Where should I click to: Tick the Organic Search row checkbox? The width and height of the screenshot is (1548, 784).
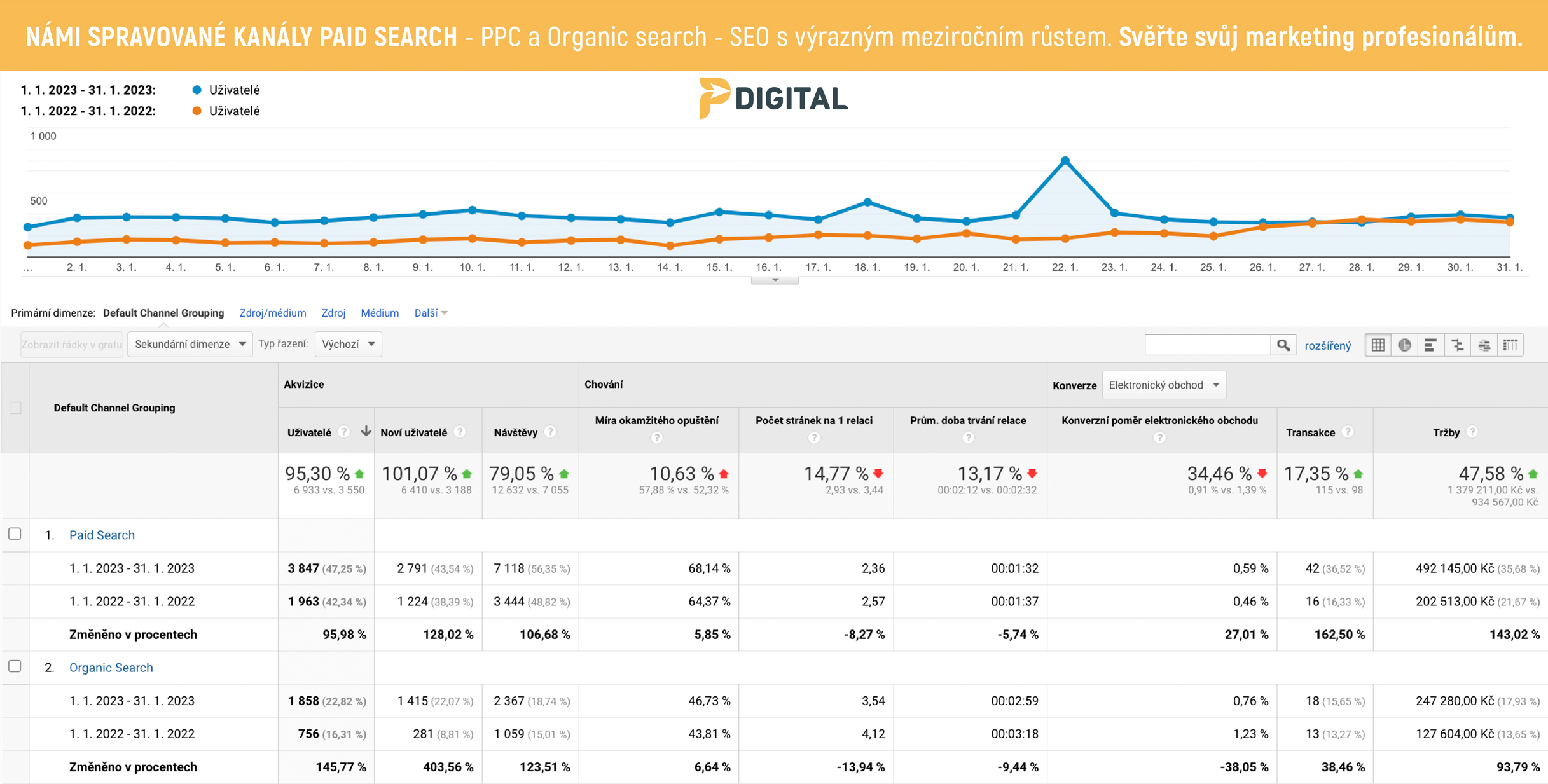point(15,666)
